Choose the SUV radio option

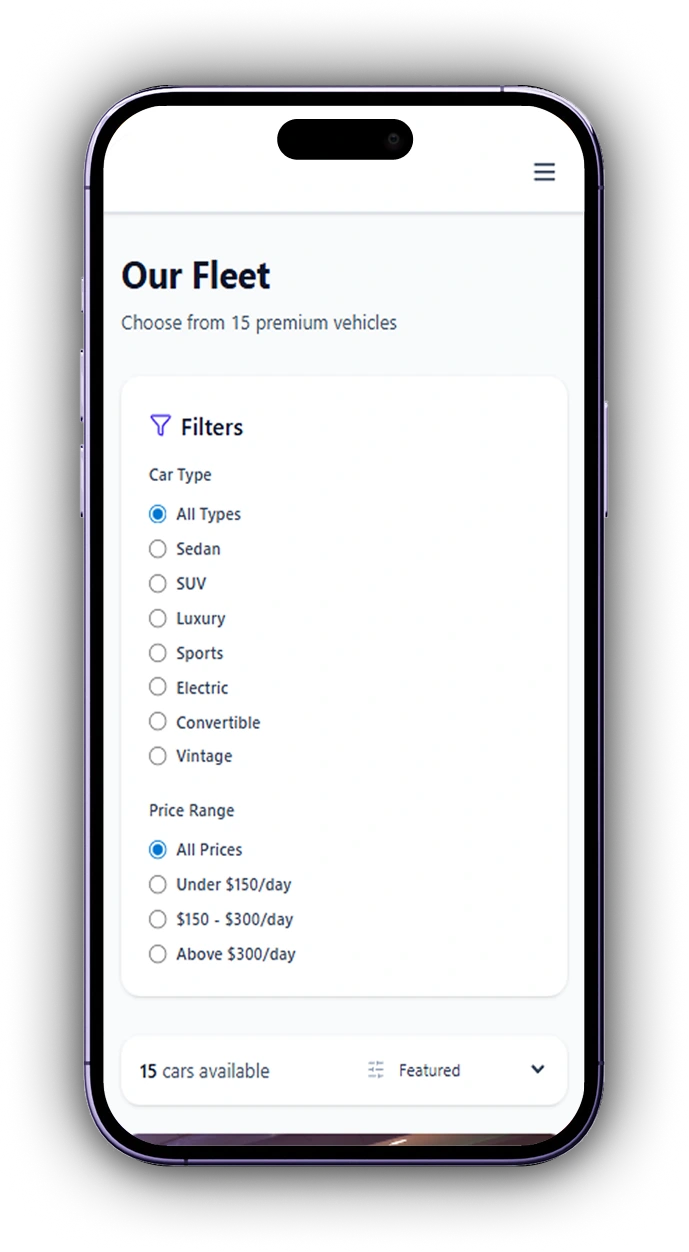coord(157,583)
